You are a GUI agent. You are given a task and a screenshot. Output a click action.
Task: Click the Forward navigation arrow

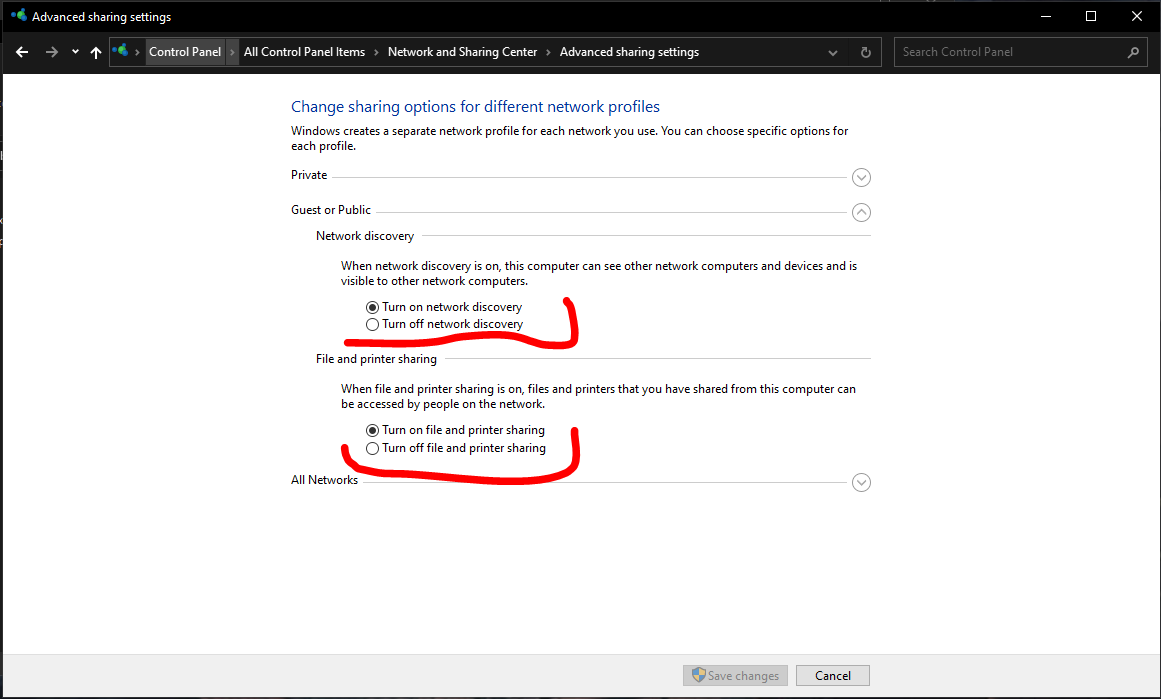pyautogui.click(x=52, y=52)
